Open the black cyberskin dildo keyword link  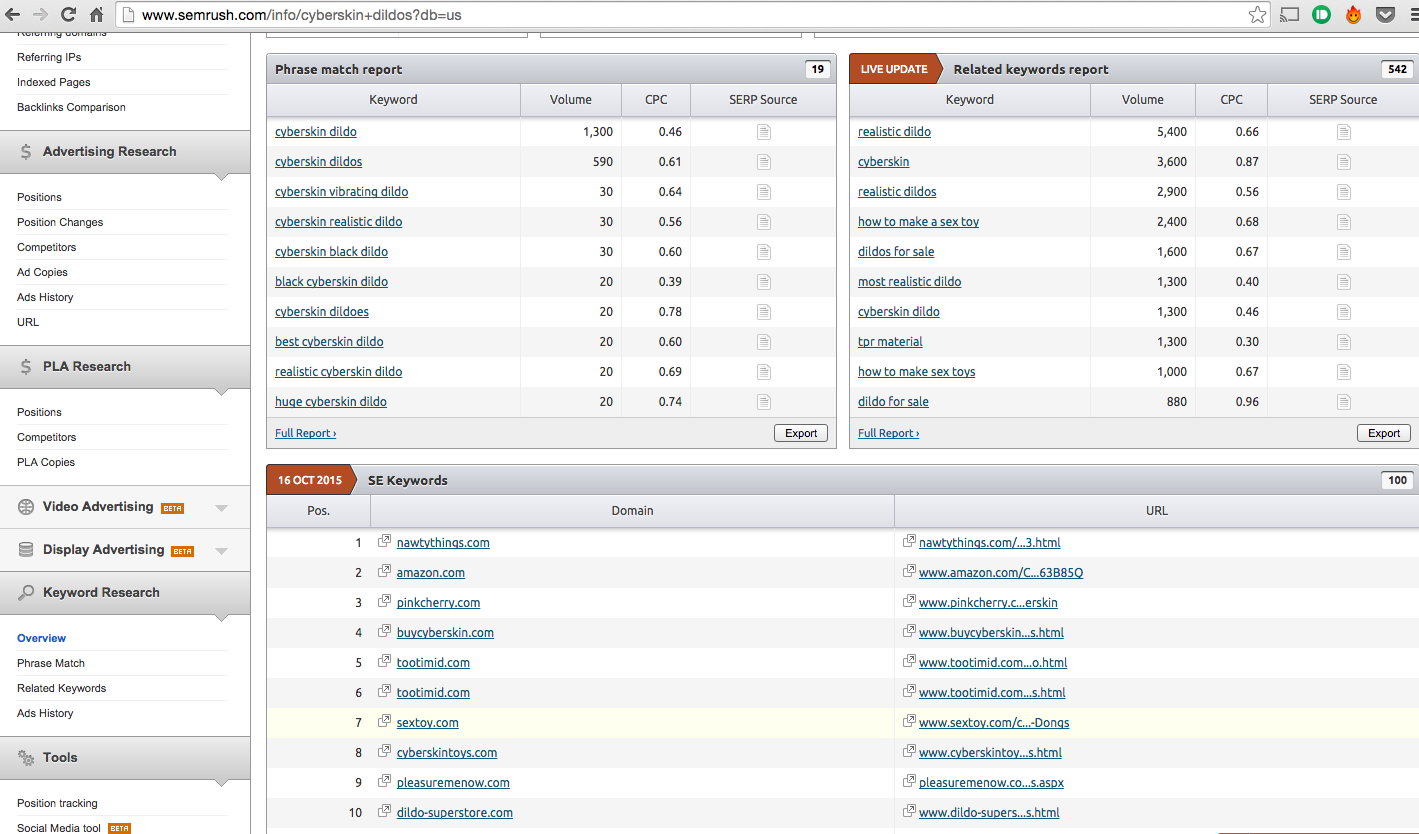coord(331,282)
